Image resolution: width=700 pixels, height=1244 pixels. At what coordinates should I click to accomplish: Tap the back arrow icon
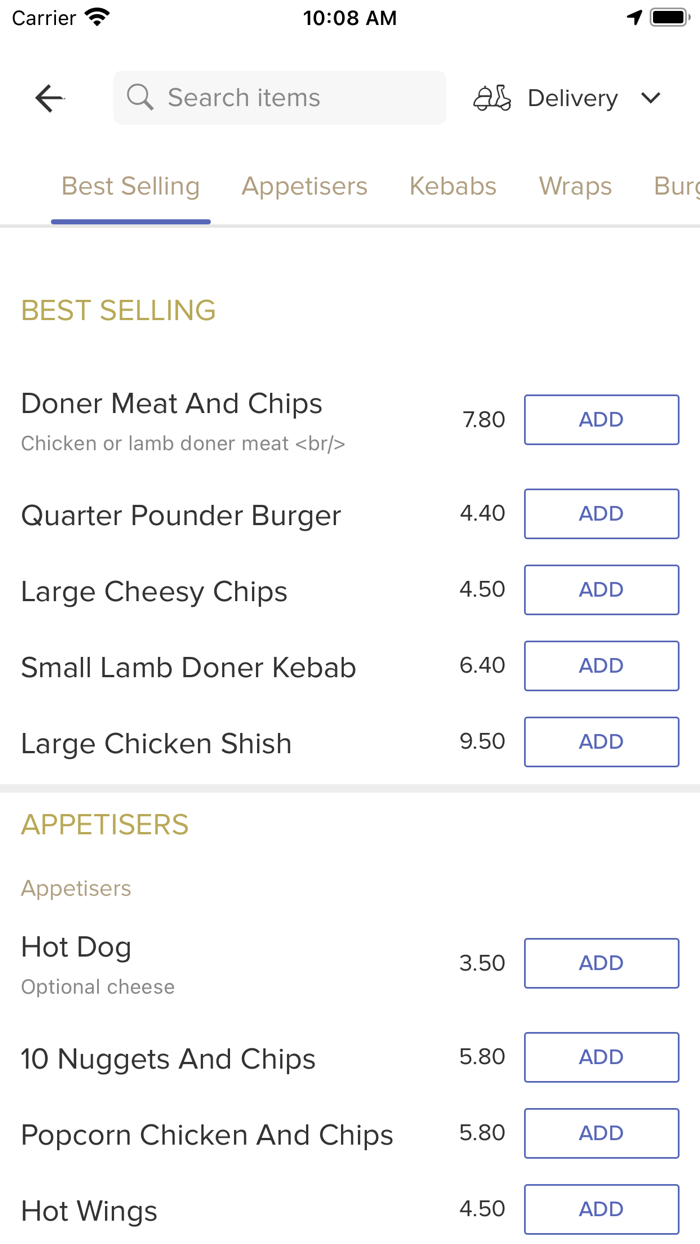coord(49,98)
